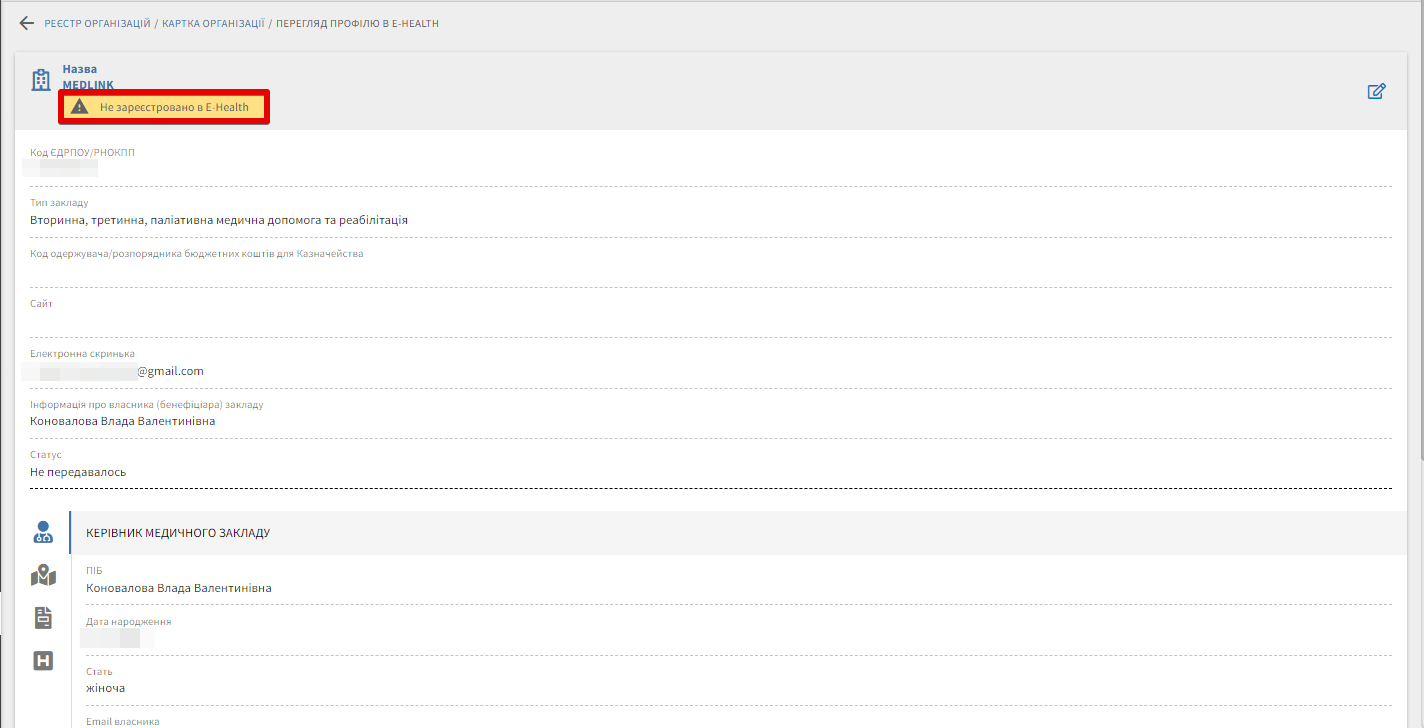Open the edit profile pencil icon
This screenshot has height=728, width=1424.
(1376, 92)
